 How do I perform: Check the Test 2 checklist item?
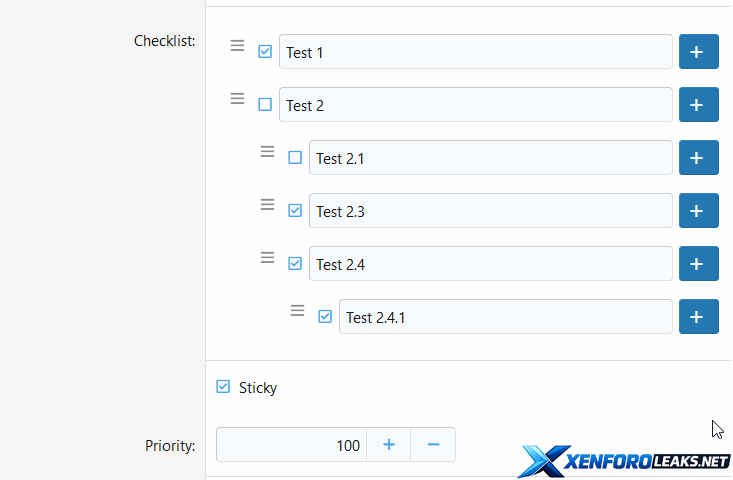(265, 105)
